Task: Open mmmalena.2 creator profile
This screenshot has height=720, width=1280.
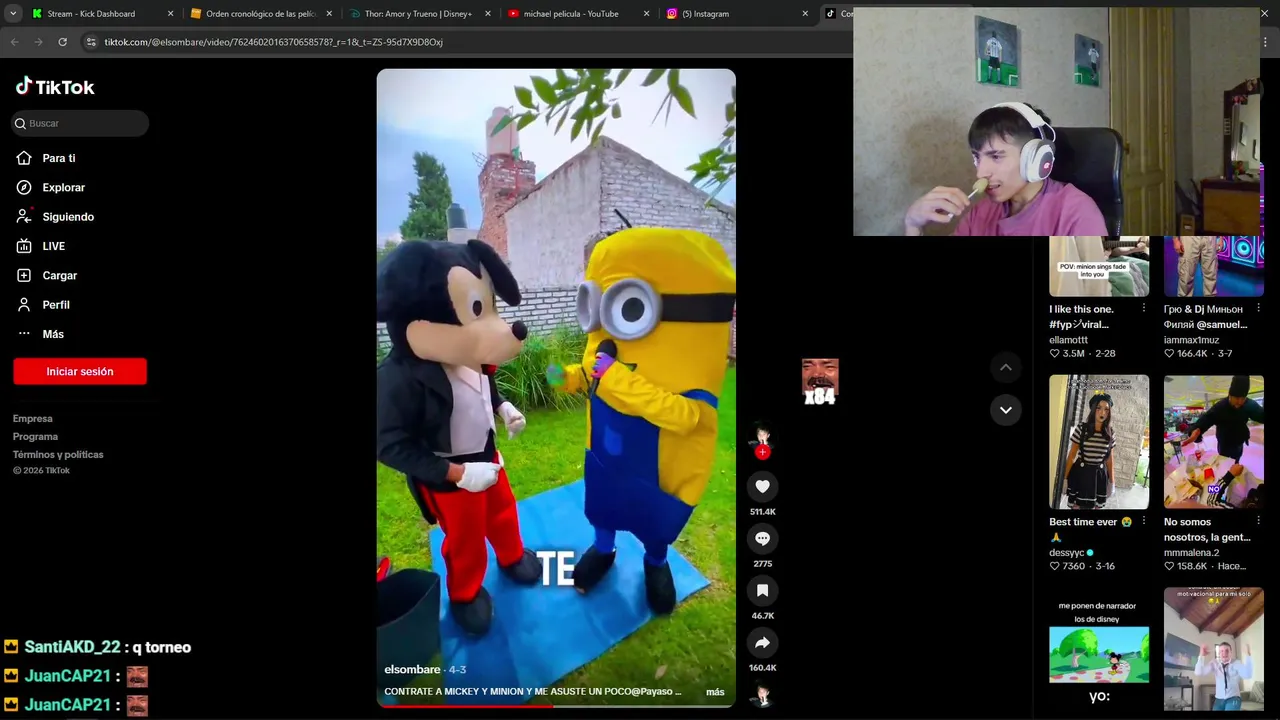Action: pos(1191,553)
